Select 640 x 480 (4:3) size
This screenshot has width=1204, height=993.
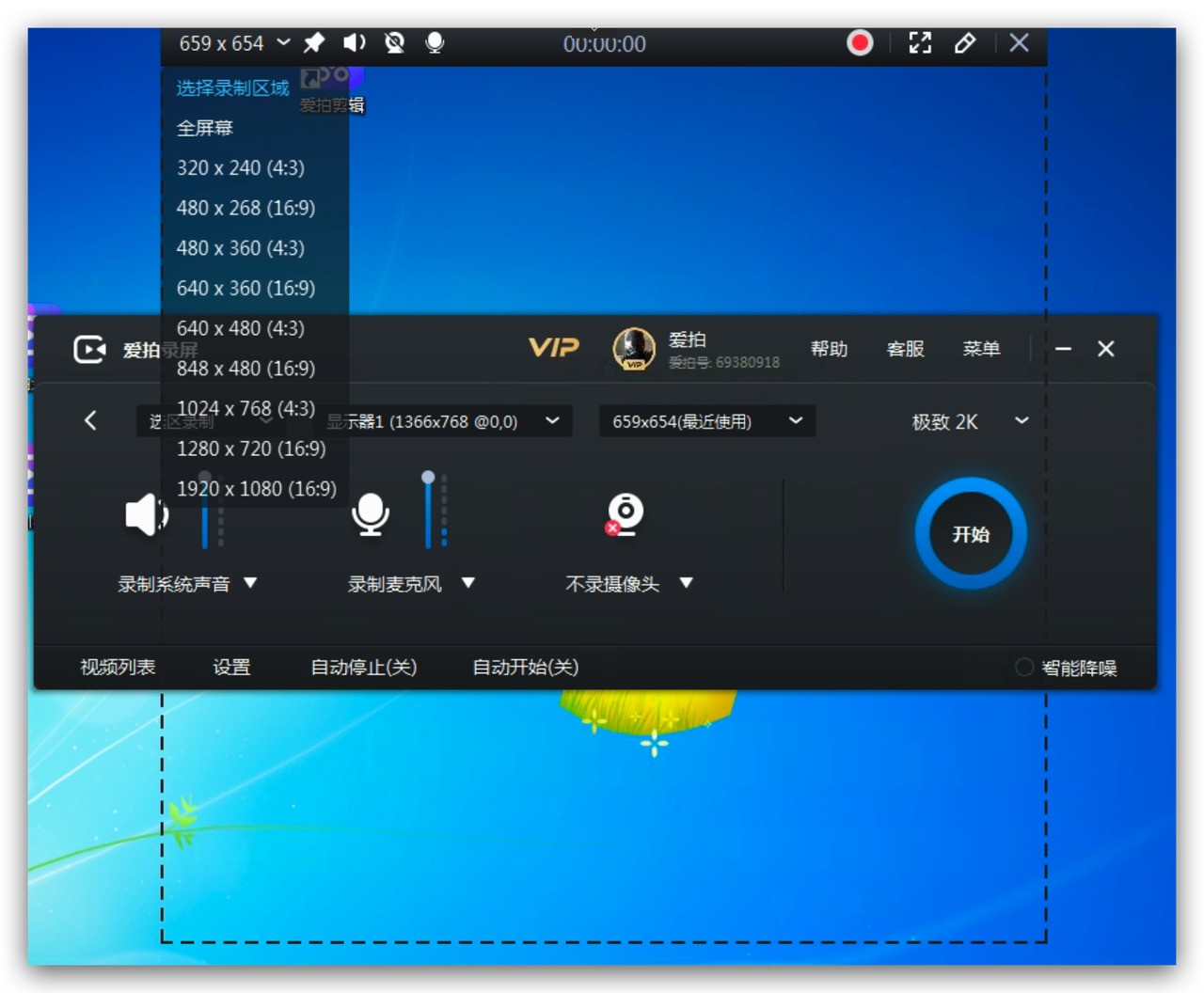pos(241,328)
